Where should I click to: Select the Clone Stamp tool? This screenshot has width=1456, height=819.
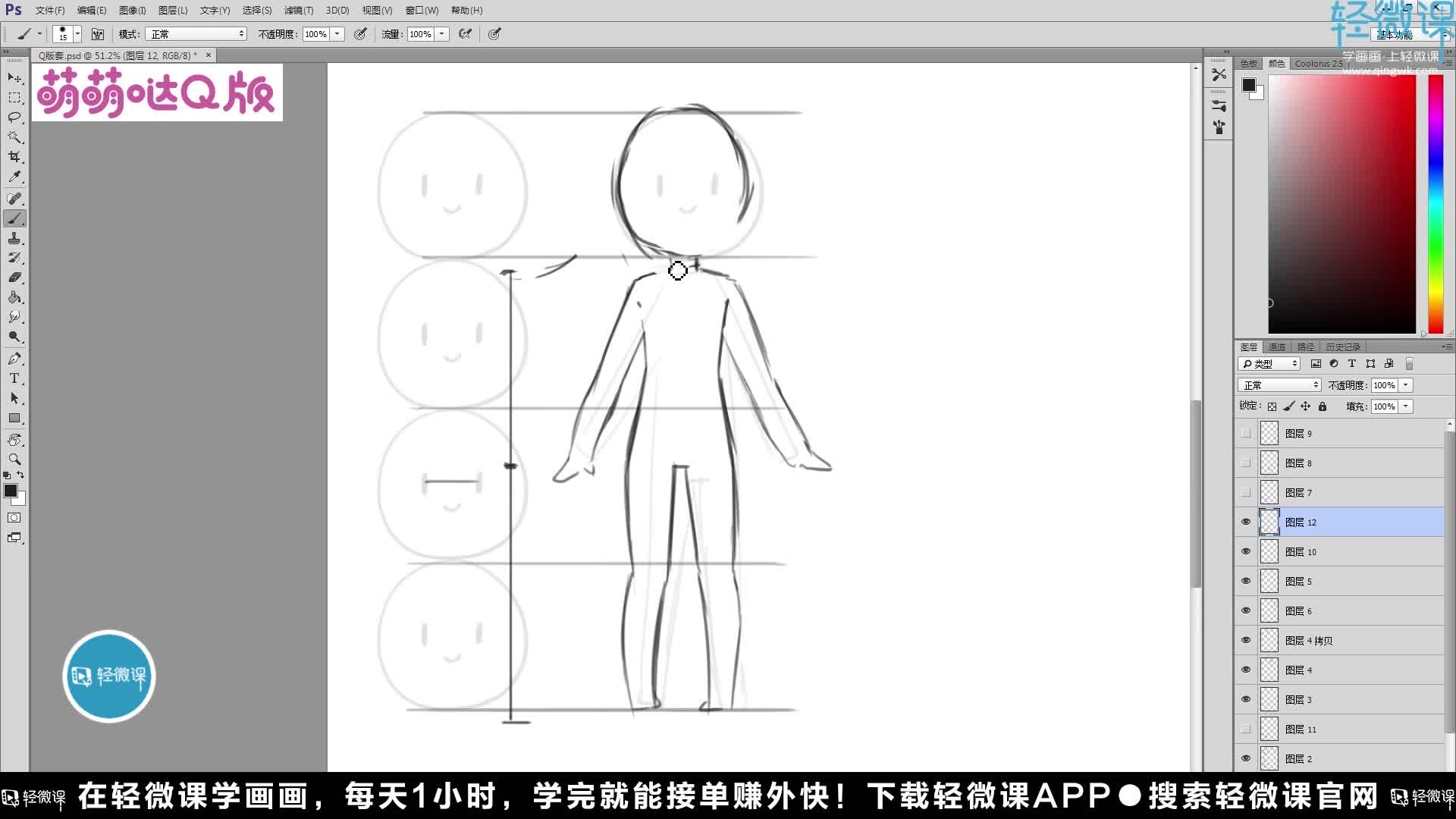(x=14, y=237)
